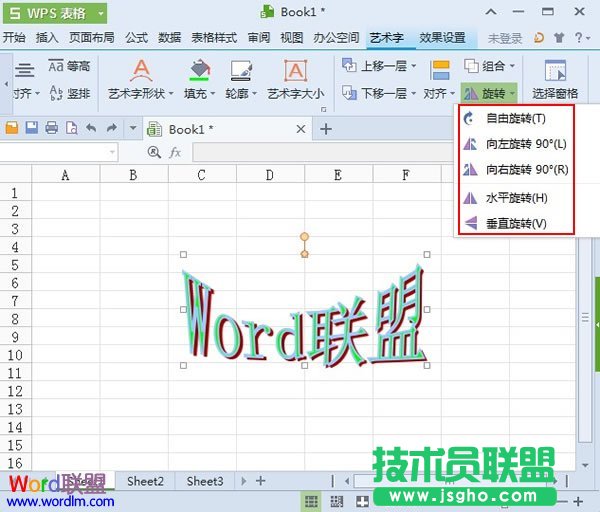Click the orange rotation handle above WordArt

point(304,237)
